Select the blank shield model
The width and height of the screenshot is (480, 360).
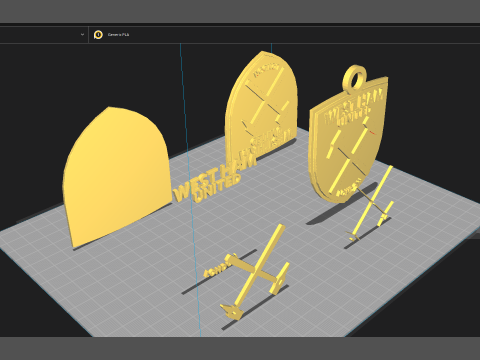tap(117, 177)
